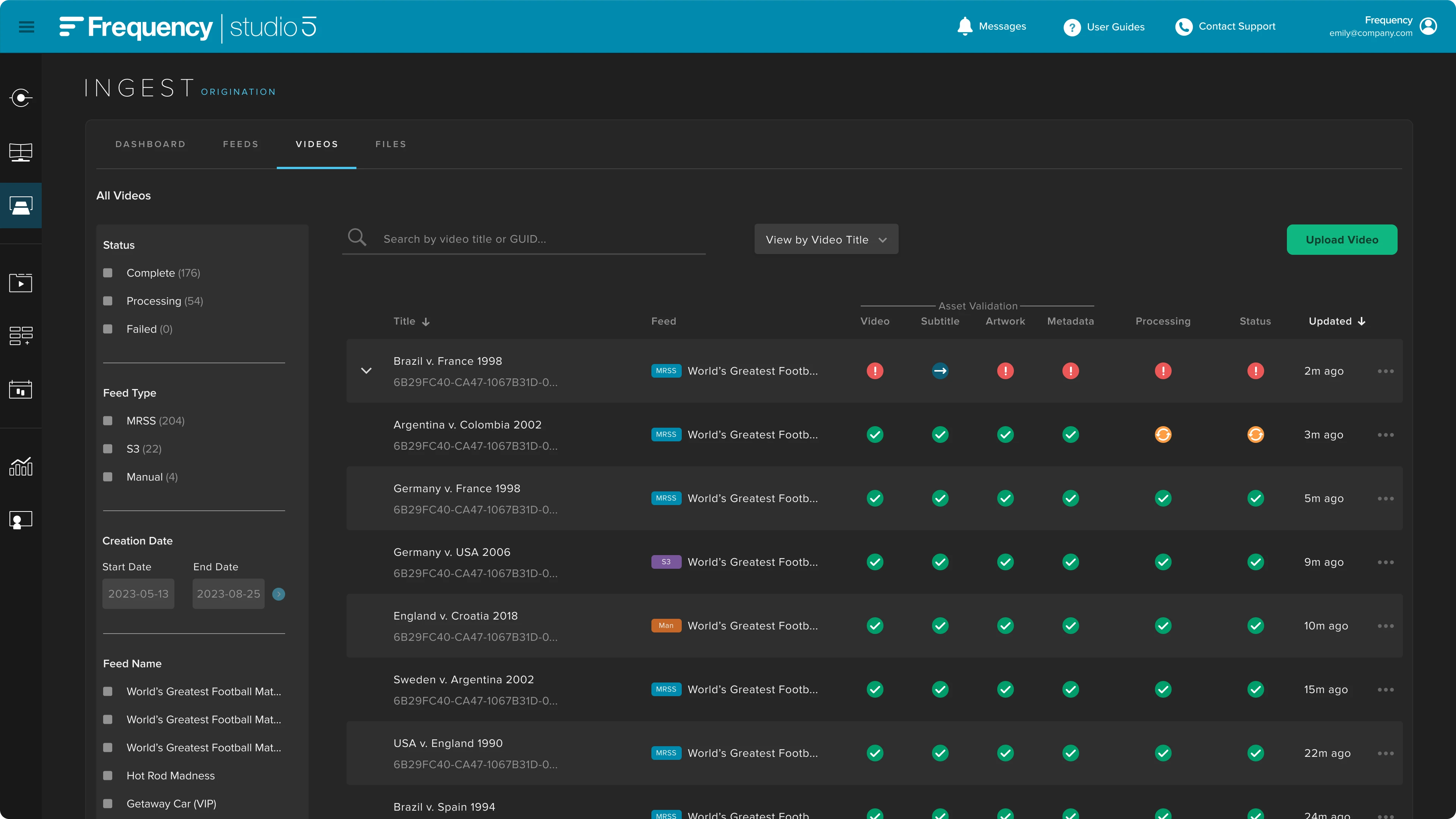1456x819 pixels.
Task: Enable the MRSS feed type checkbox
Action: pyautogui.click(x=108, y=420)
